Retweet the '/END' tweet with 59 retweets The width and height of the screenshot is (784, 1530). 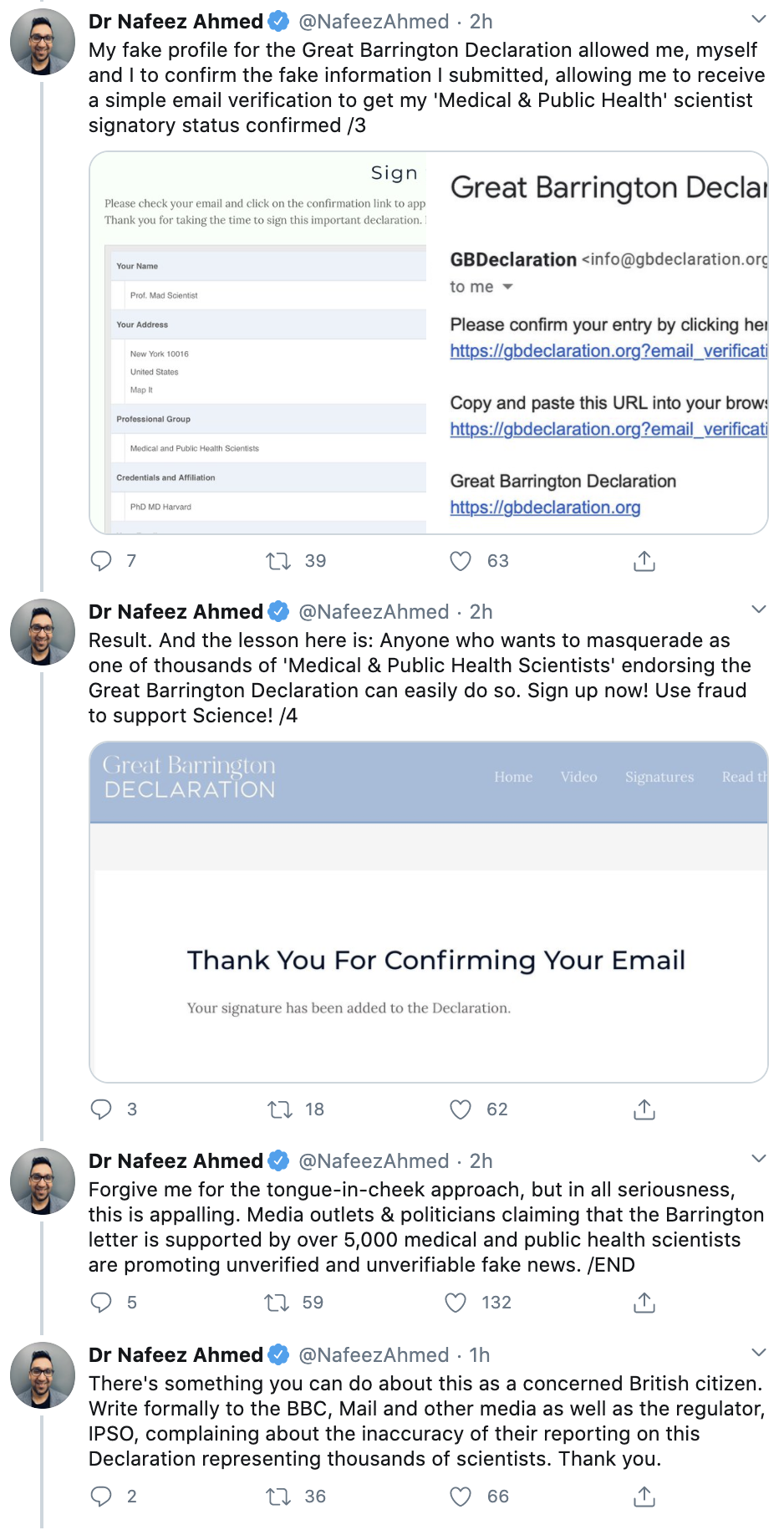277,1303
